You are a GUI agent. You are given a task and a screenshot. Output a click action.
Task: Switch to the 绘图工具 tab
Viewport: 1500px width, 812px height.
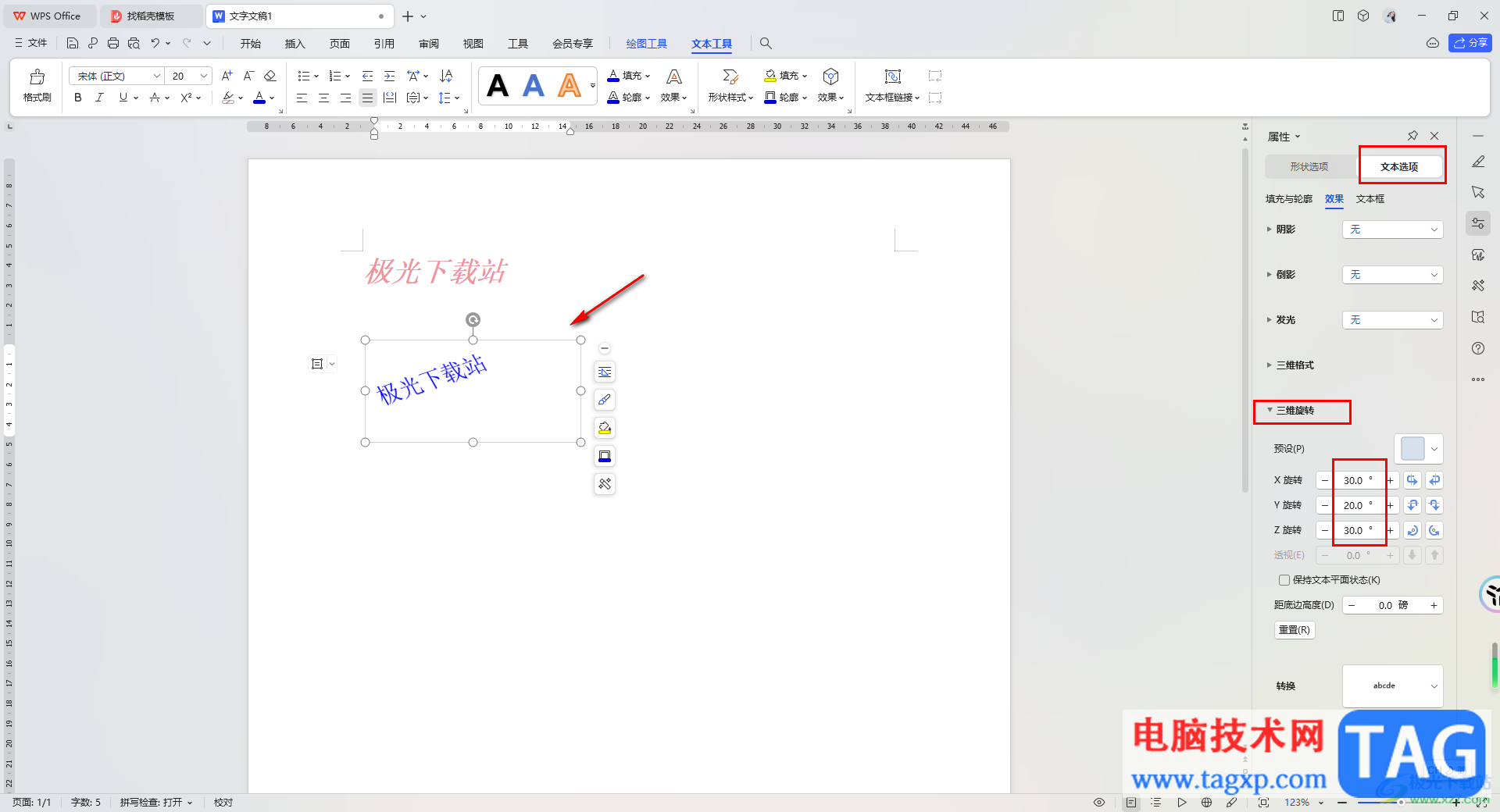click(646, 44)
